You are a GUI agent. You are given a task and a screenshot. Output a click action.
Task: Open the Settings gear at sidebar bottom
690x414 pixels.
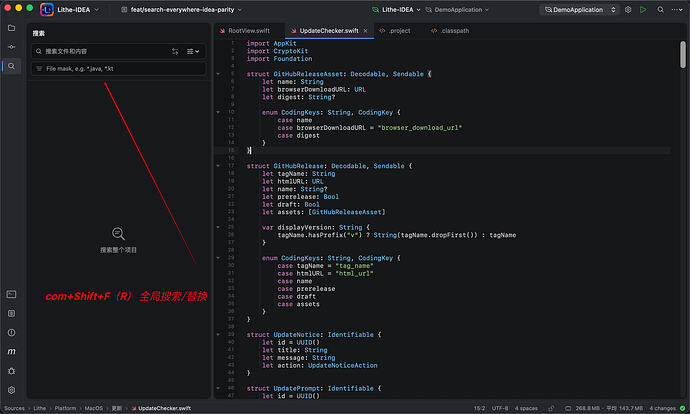tap(11, 390)
